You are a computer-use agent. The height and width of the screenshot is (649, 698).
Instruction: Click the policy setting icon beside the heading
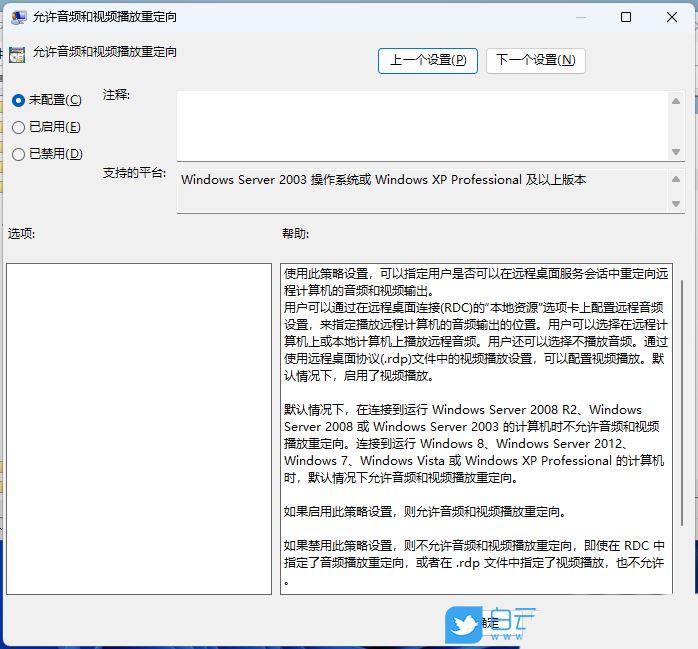tap(17, 55)
